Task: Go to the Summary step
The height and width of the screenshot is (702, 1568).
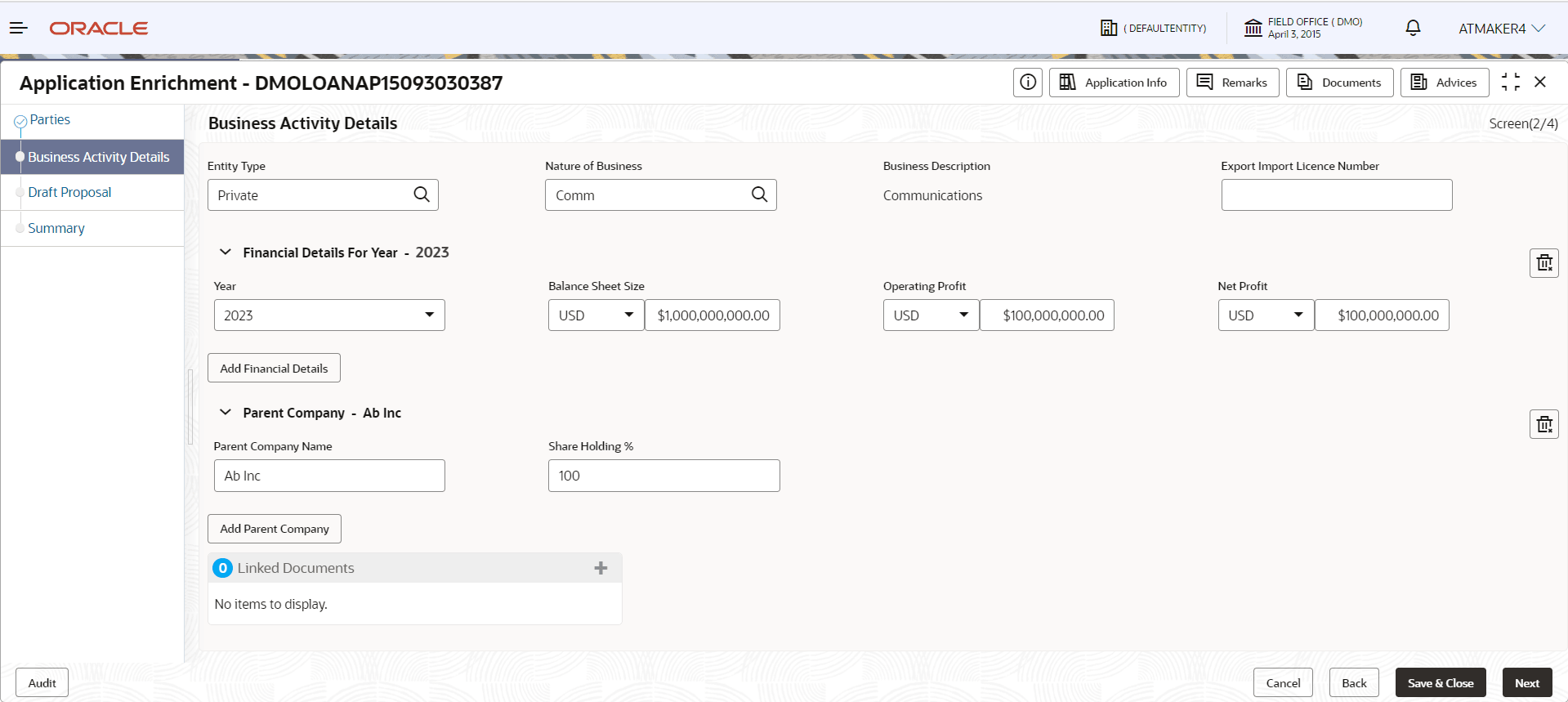Action: pyautogui.click(x=56, y=229)
